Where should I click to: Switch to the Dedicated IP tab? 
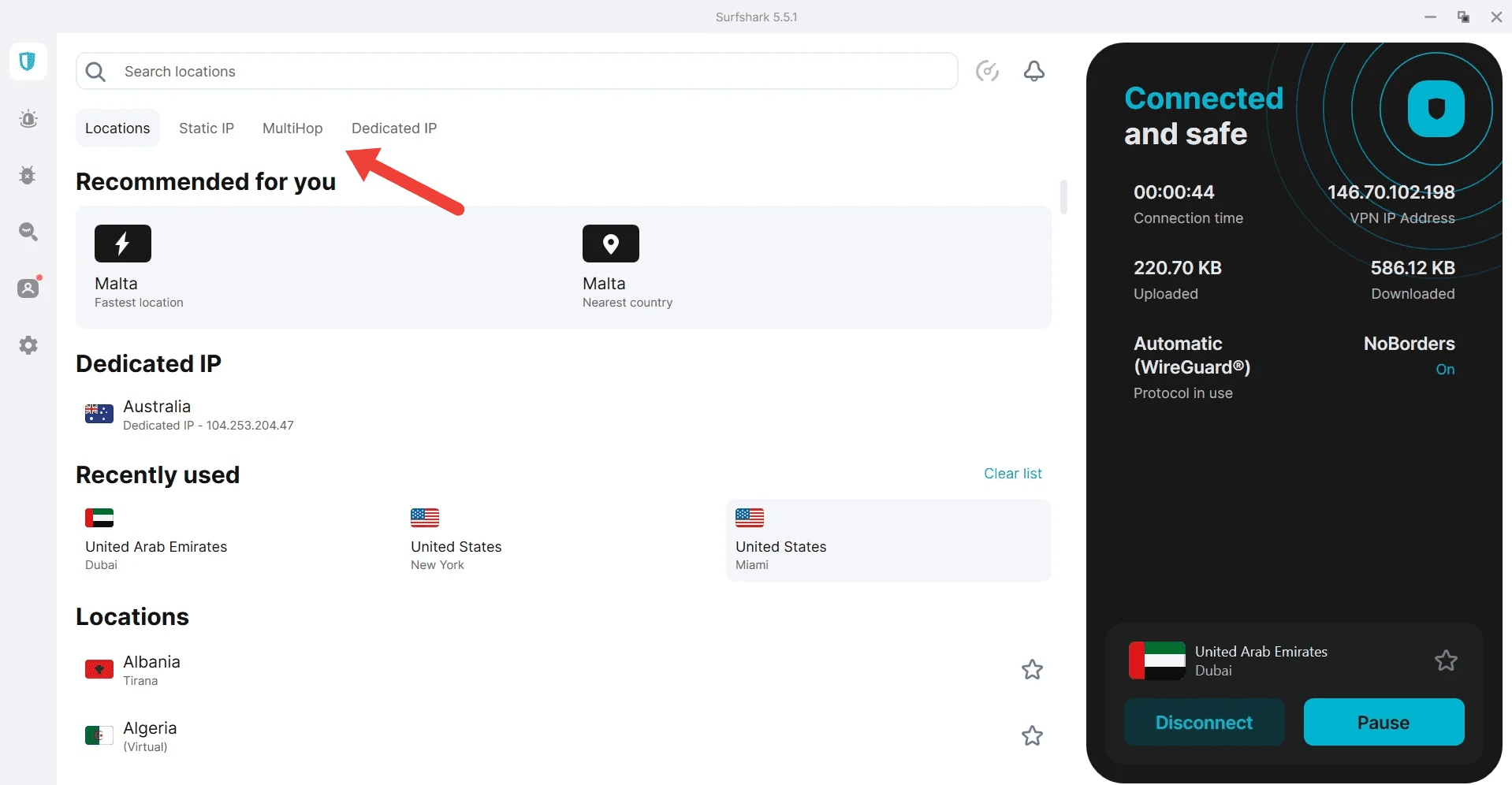pos(394,128)
